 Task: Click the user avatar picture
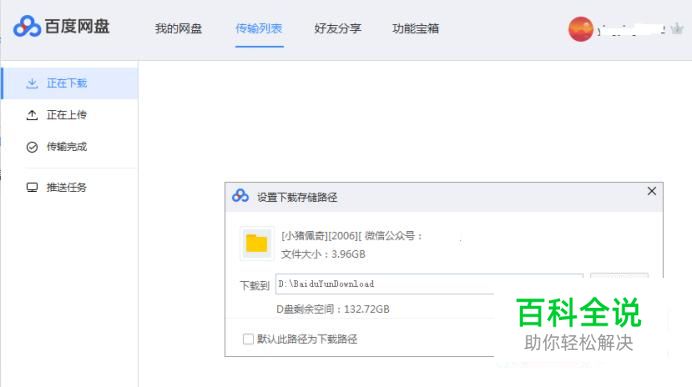click(x=580, y=29)
